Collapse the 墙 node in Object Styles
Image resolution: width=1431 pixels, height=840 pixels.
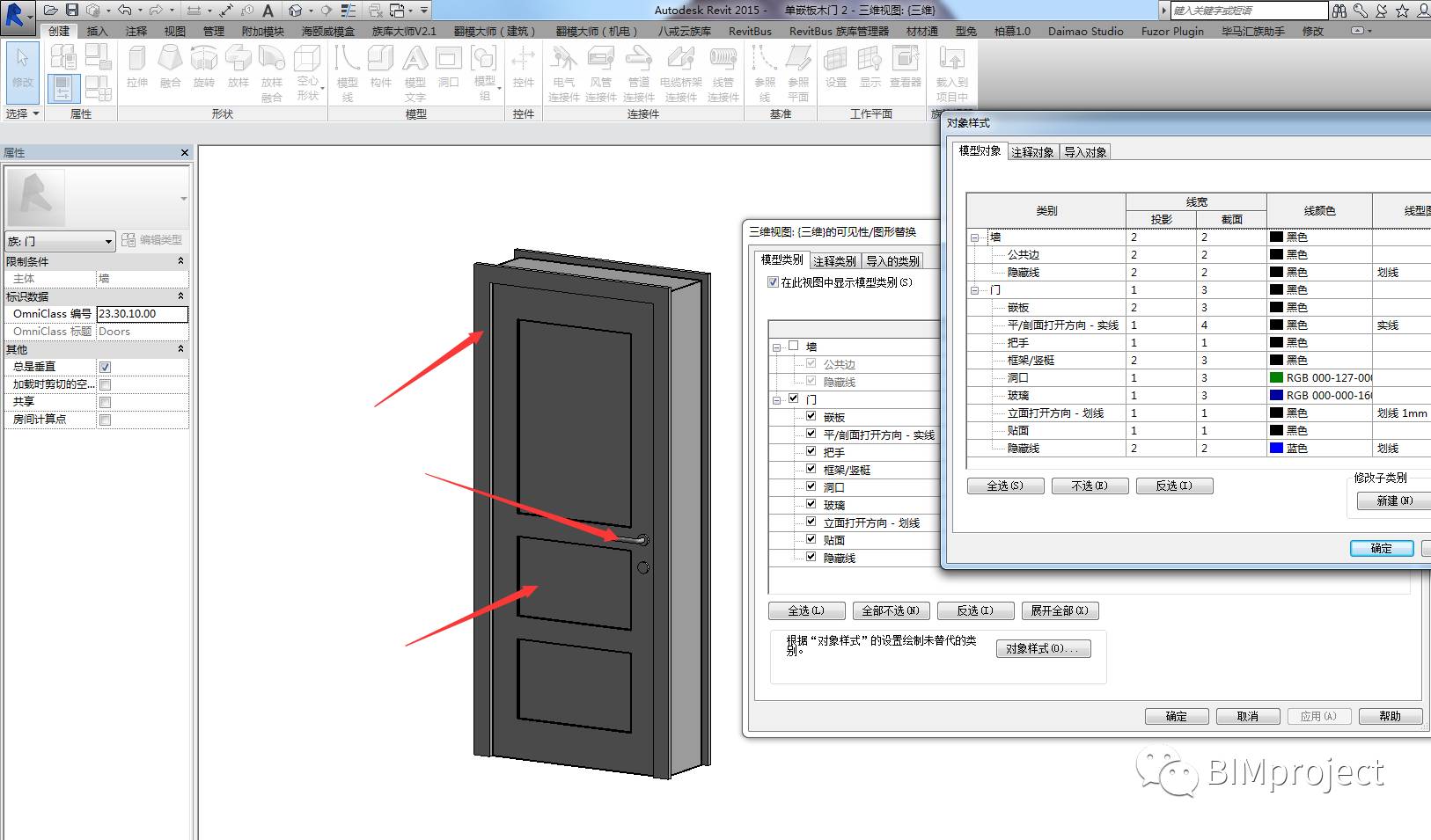(975, 237)
